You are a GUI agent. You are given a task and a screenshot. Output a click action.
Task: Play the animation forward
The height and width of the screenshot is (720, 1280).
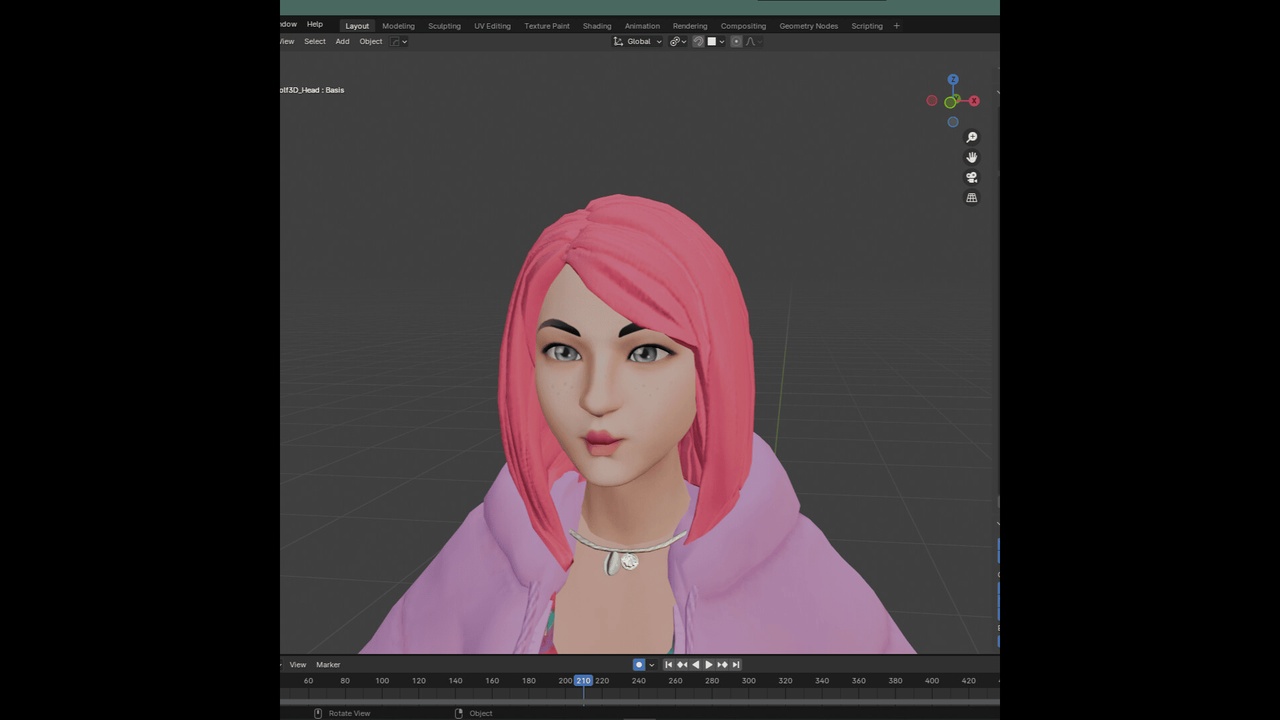709,665
